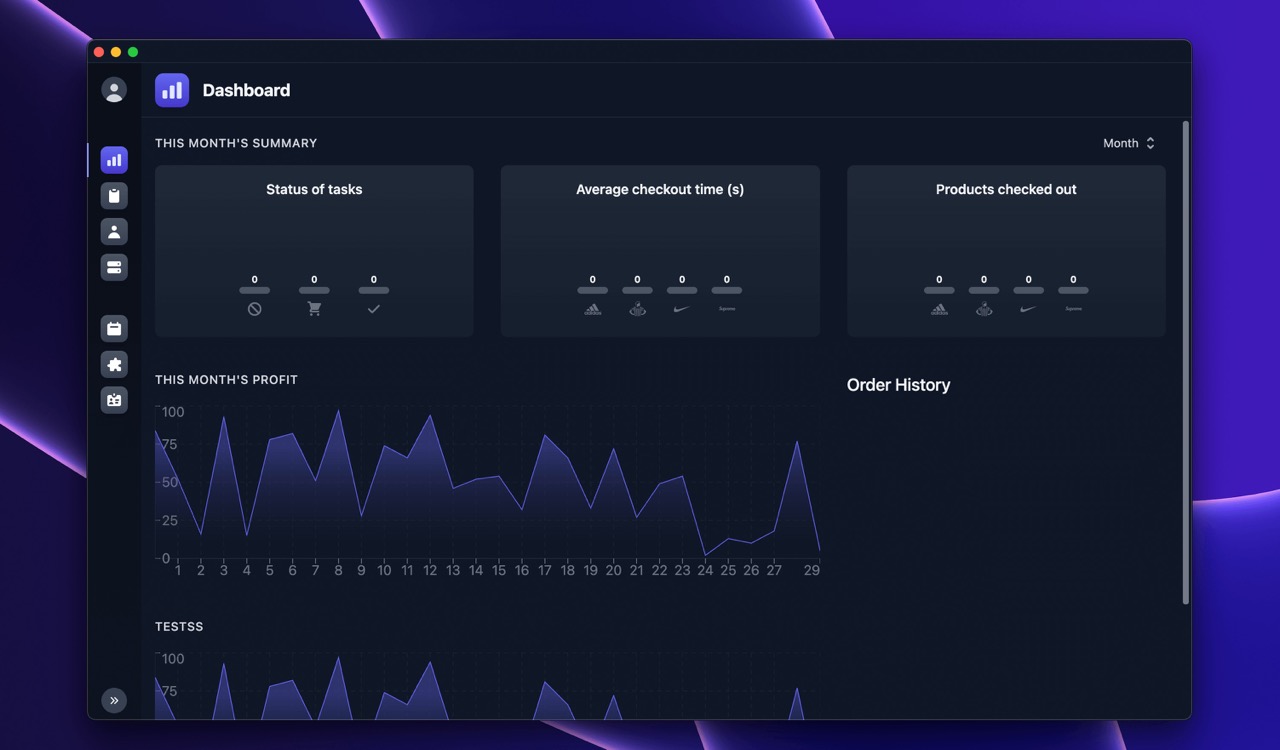Click the archive box sidebar icon
Image resolution: width=1280 pixels, height=750 pixels.
click(x=113, y=328)
